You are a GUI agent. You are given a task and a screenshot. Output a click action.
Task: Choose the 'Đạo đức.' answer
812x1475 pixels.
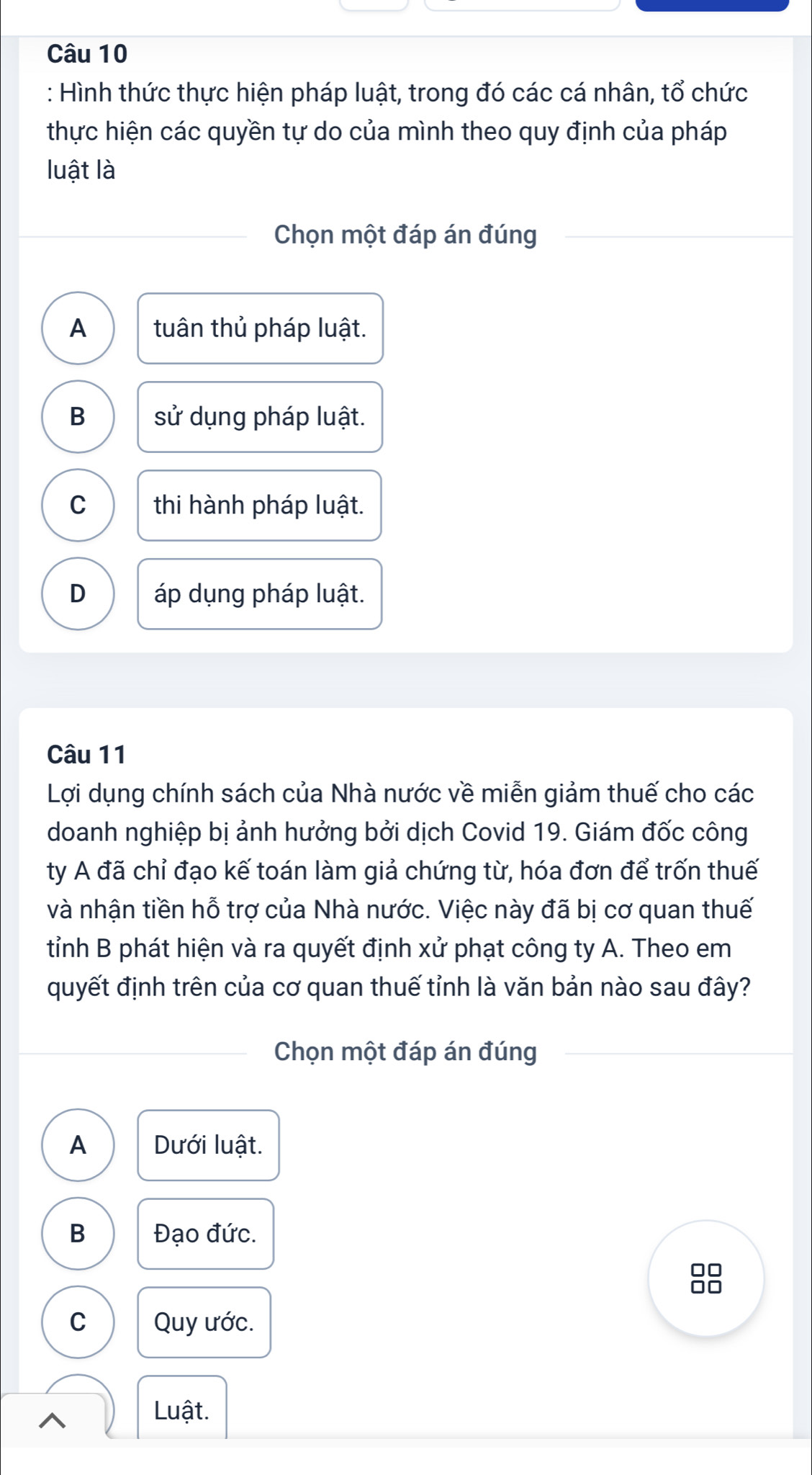click(x=205, y=1234)
